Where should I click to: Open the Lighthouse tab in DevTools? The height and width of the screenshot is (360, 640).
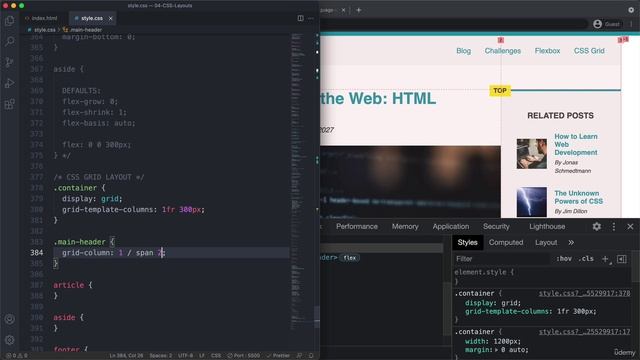[547, 227]
